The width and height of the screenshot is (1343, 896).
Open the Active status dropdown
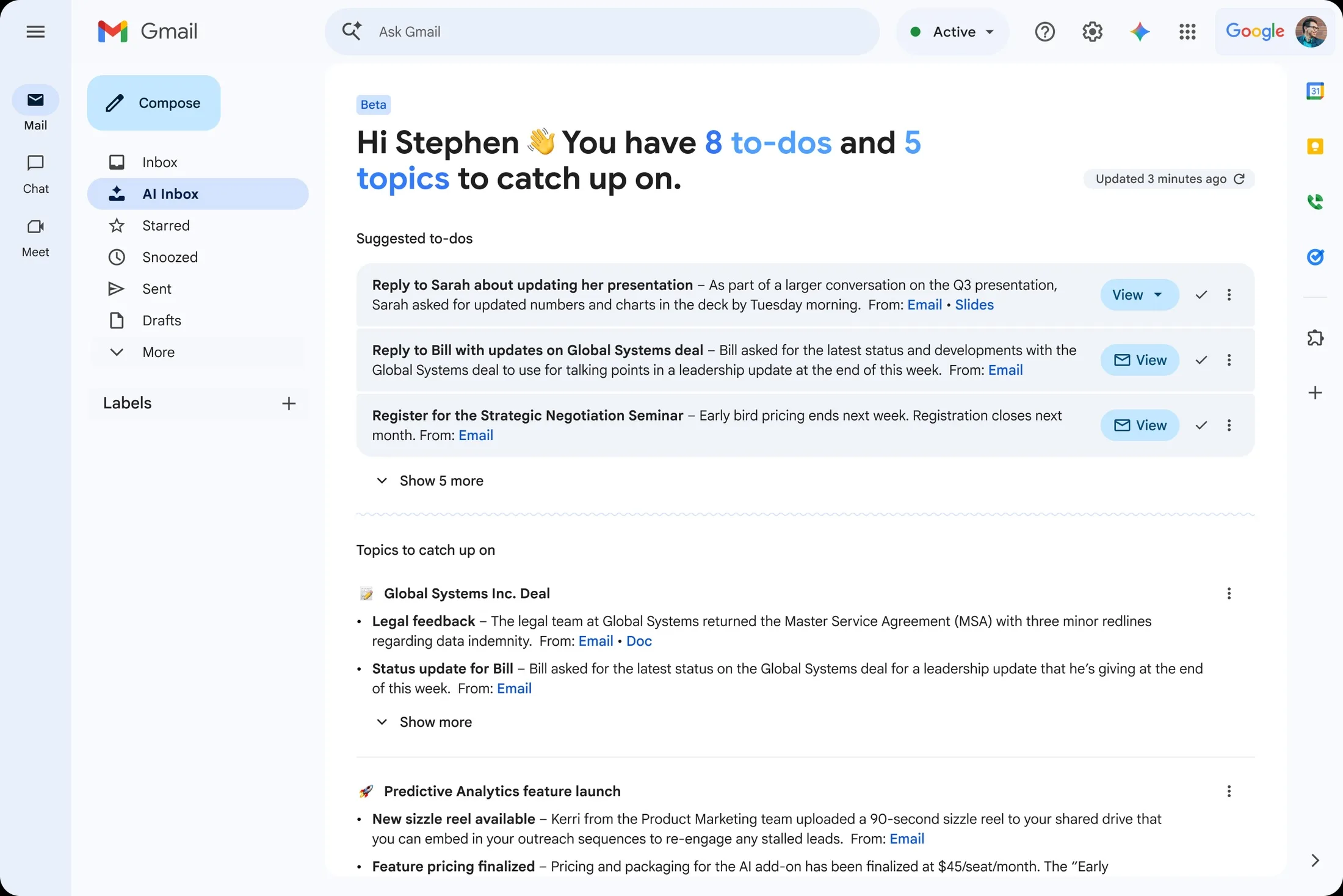click(x=952, y=31)
